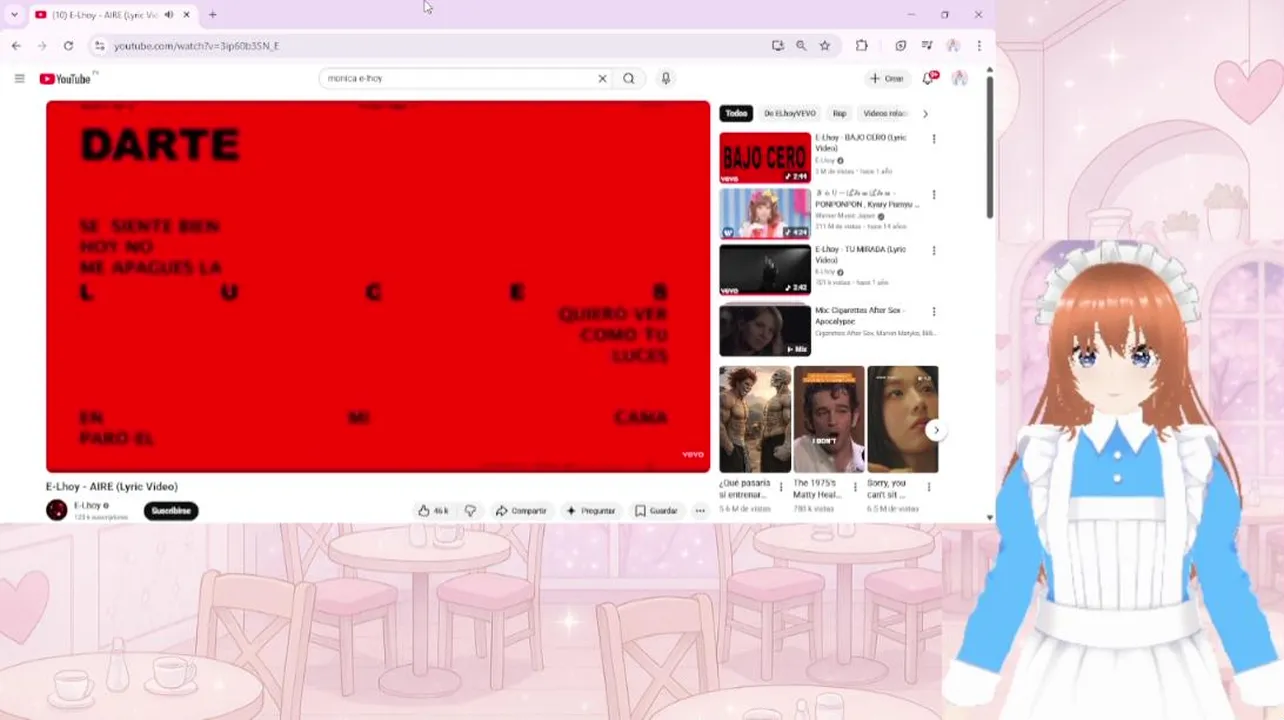
Task: Like the video with thumbs up
Action: pos(434,510)
